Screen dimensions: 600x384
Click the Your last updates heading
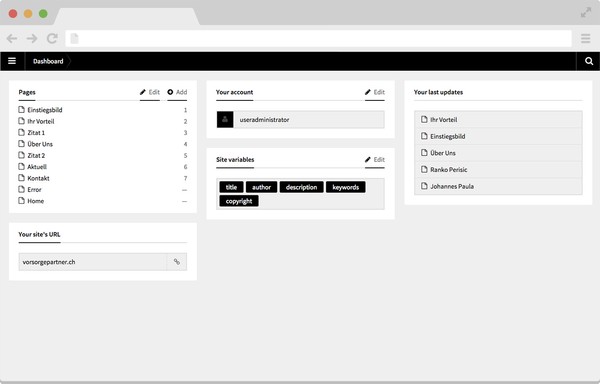(438, 92)
